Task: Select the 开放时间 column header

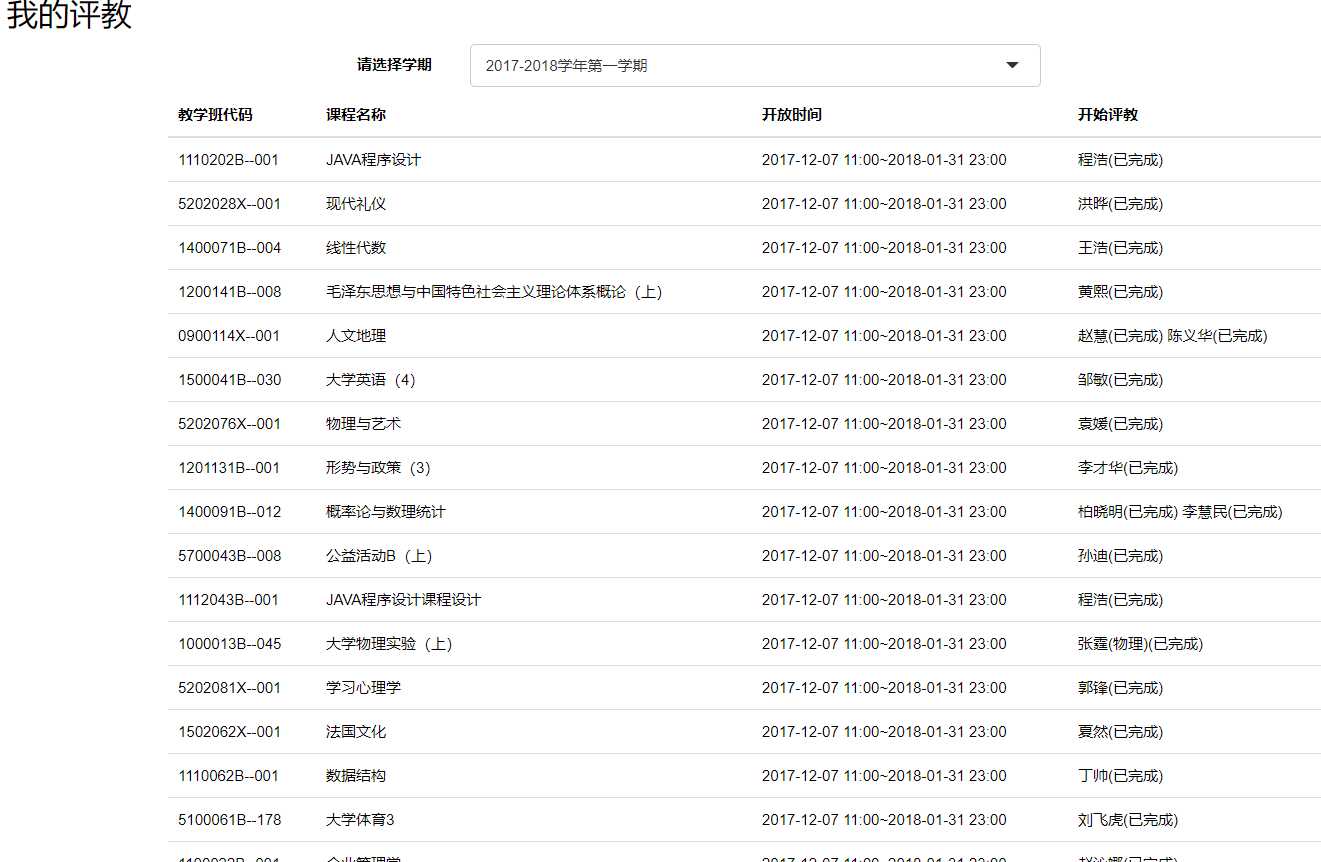Action: [x=792, y=114]
